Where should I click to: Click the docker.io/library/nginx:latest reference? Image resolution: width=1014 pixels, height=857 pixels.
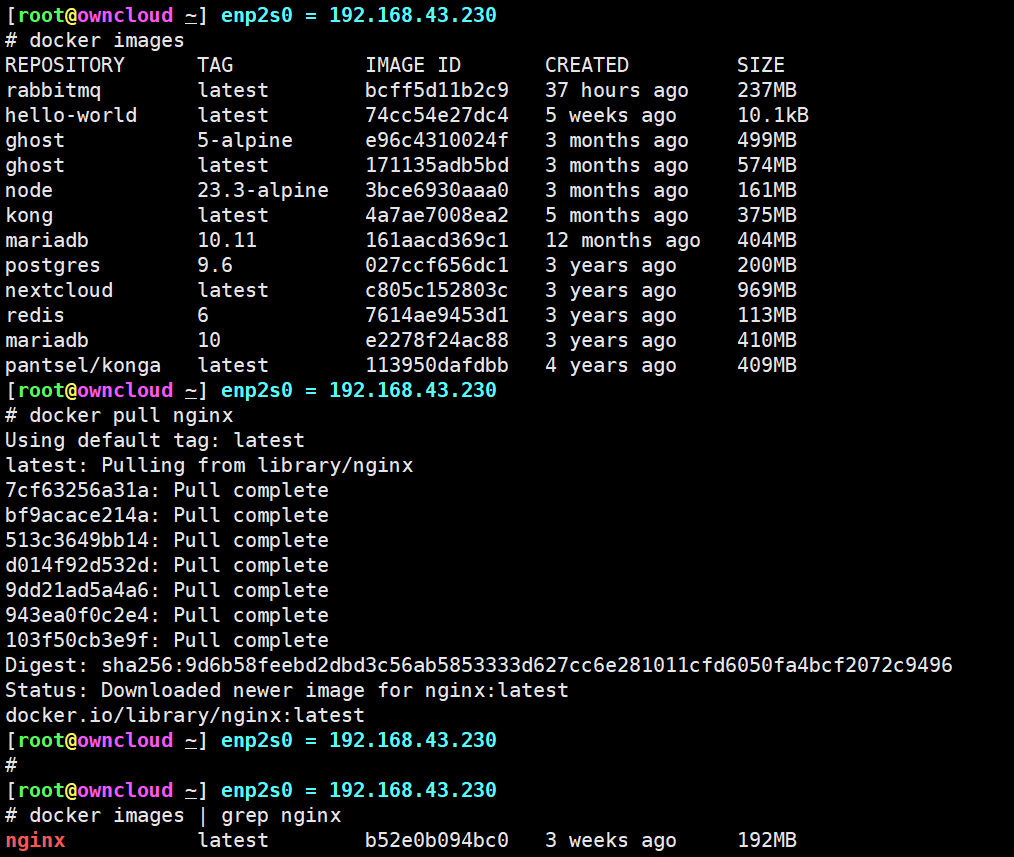point(185,715)
